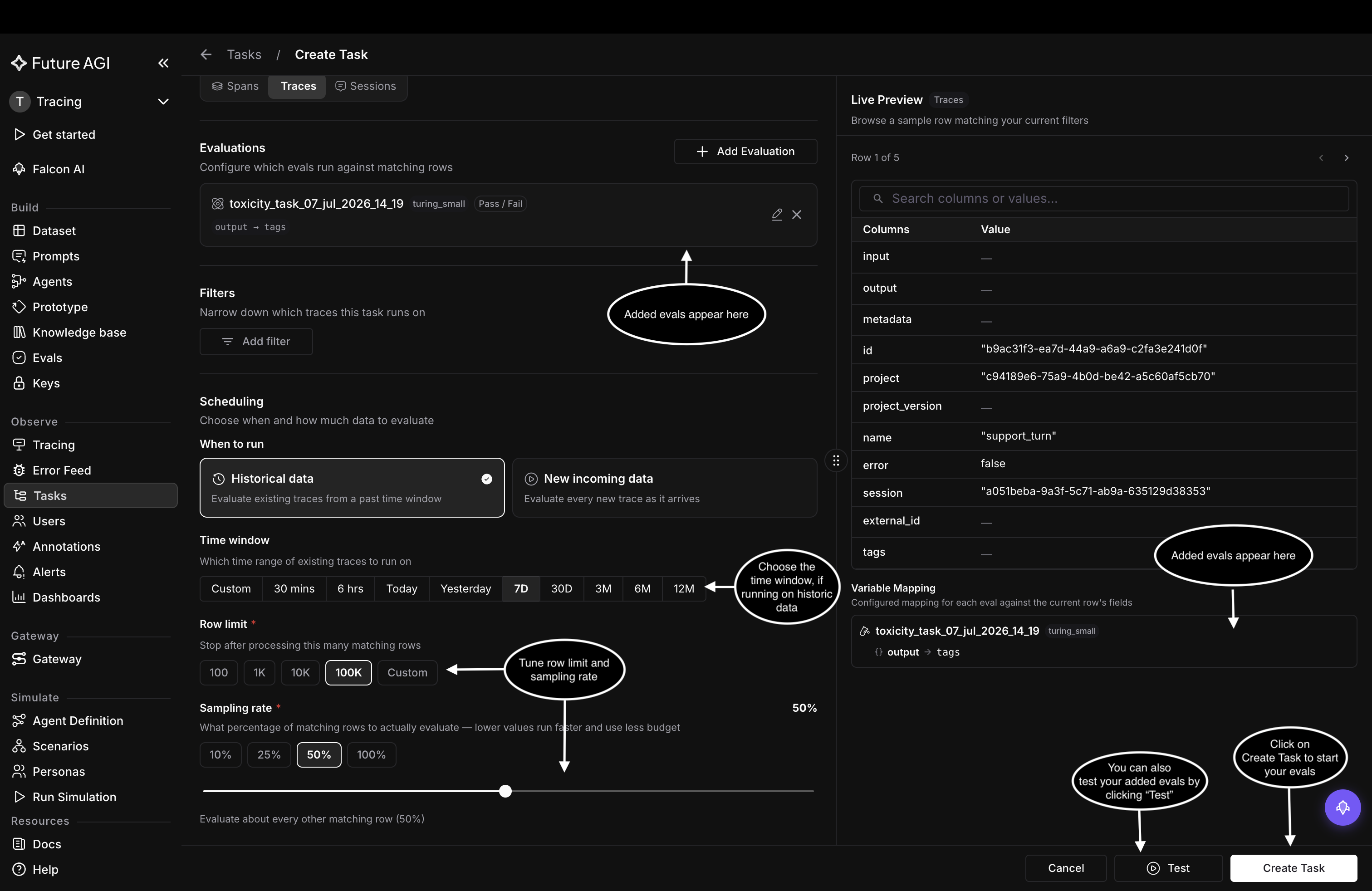The height and width of the screenshot is (891, 1372).
Task: Switch to the Spans tab
Action: [235, 86]
